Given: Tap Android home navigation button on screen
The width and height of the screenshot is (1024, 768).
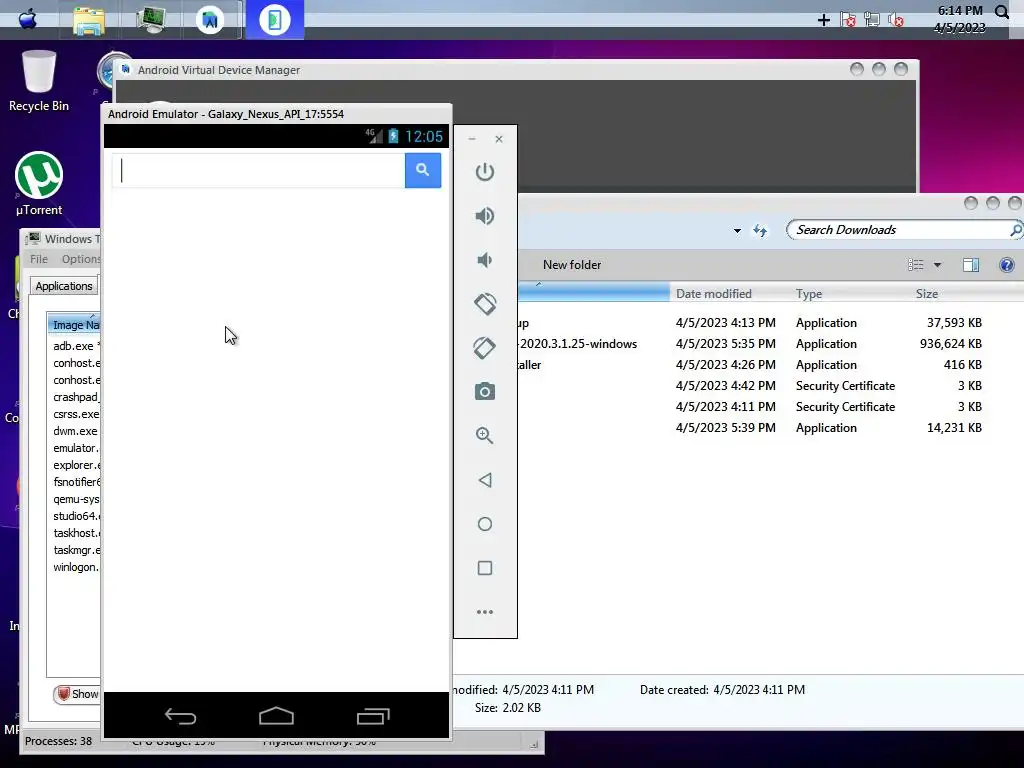Looking at the screenshot, I should click(x=276, y=716).
